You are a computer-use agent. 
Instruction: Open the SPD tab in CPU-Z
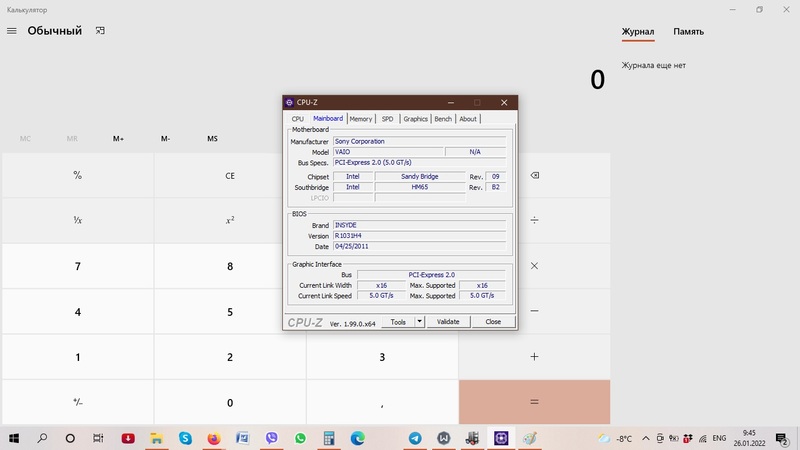(387, 119)
